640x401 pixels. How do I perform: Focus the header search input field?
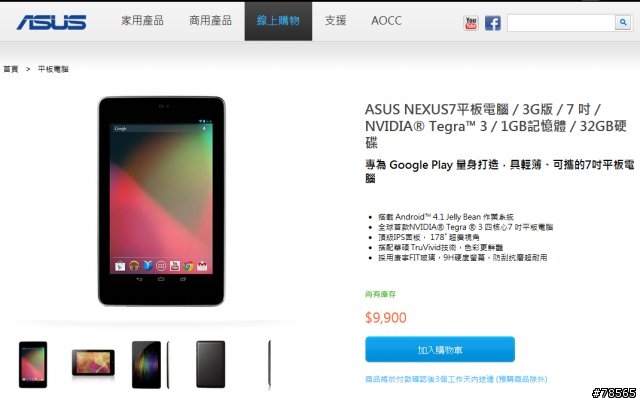pyautogui.click(x=561, y=22)
